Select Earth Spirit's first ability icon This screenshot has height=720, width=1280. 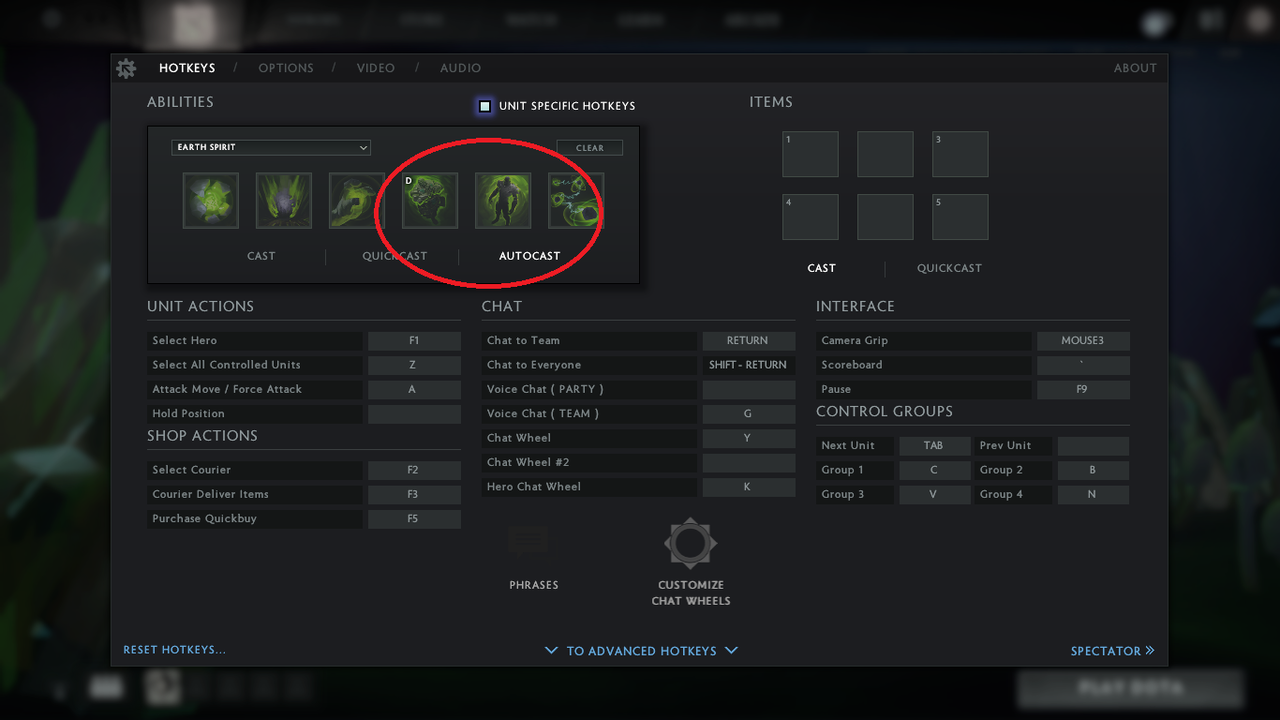point(211,201)
